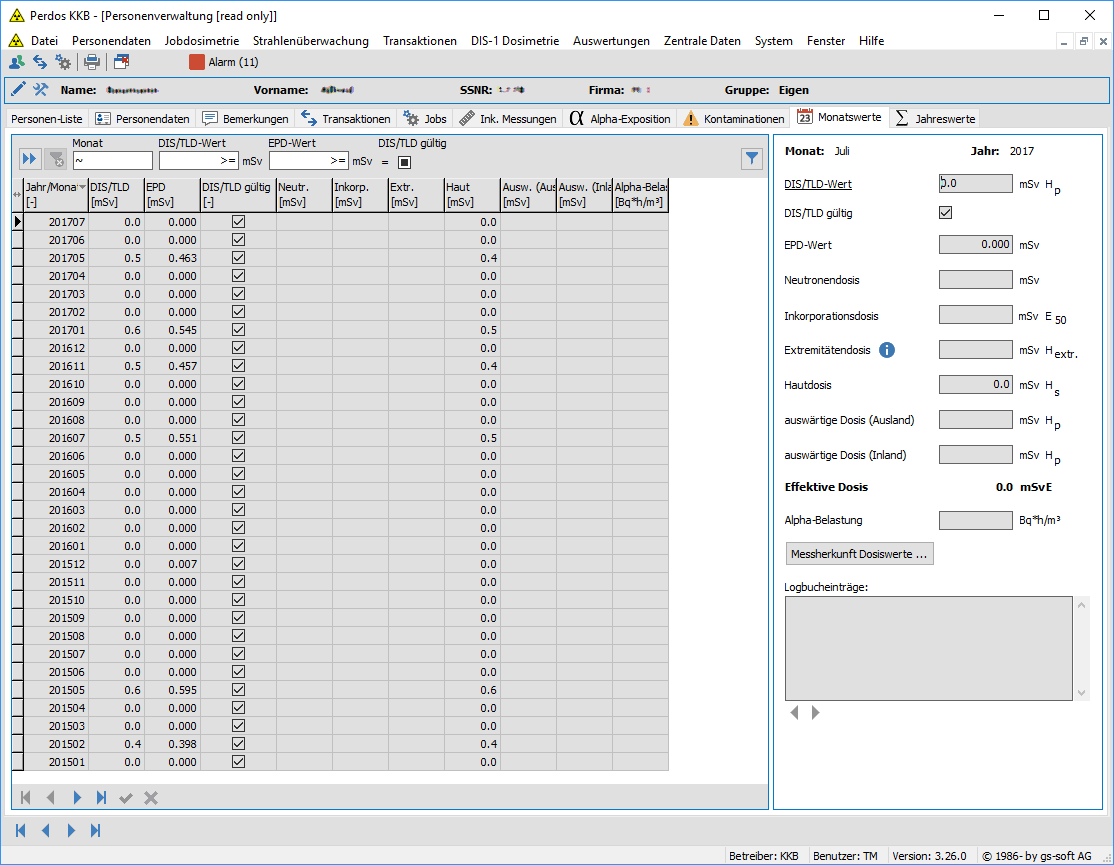Open the DIS/TLD-Wert >= operator selector
The height and width of the screenshot is (865, 1114).
(227, 161)
